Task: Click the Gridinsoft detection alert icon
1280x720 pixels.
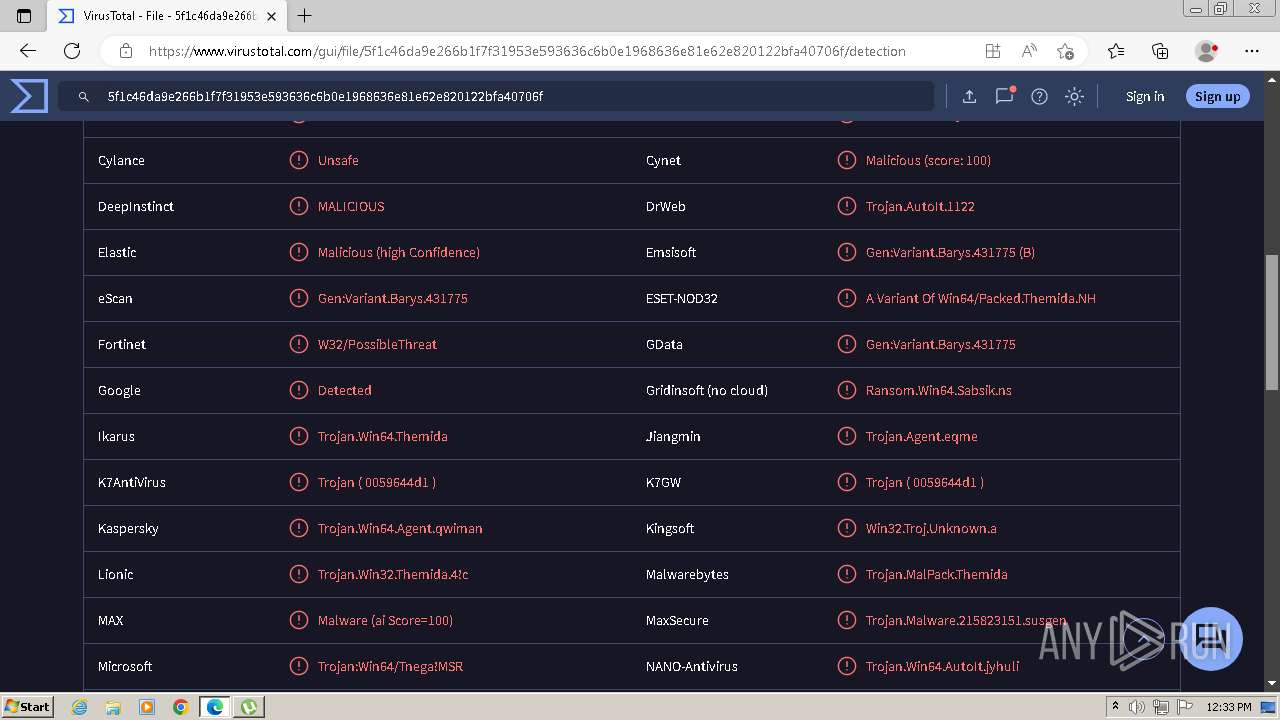Action: click(846, 390)
